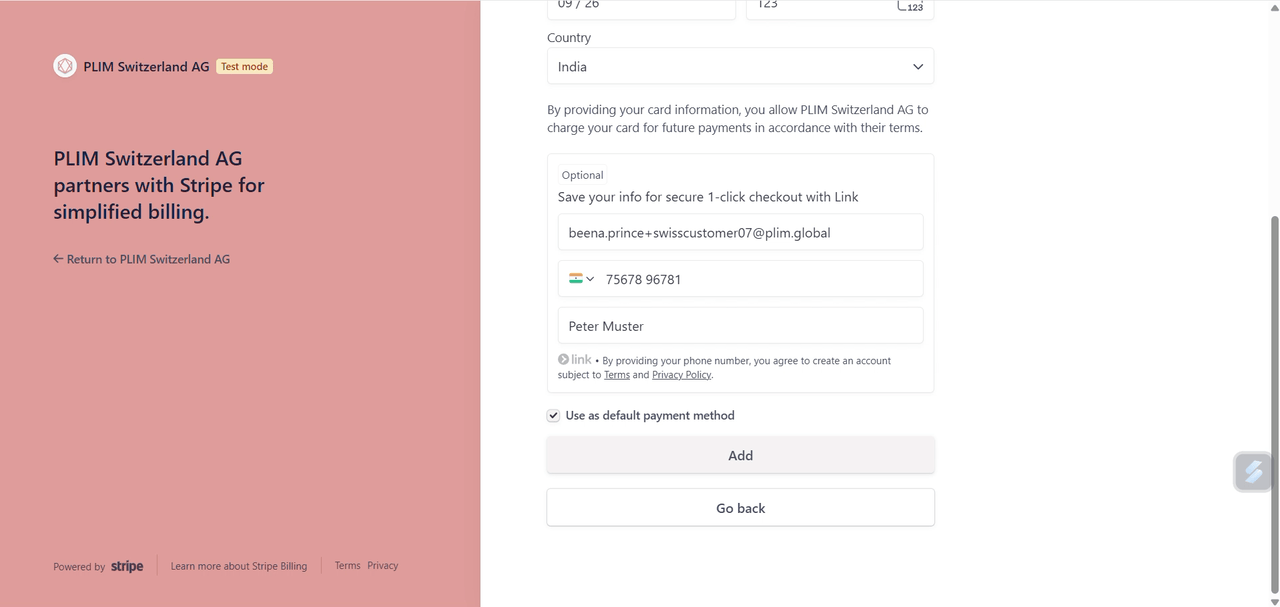Click the Link logo icon below name field
Image resolution: width=1280 pixels, height=607 pixels.
[575, 359]
